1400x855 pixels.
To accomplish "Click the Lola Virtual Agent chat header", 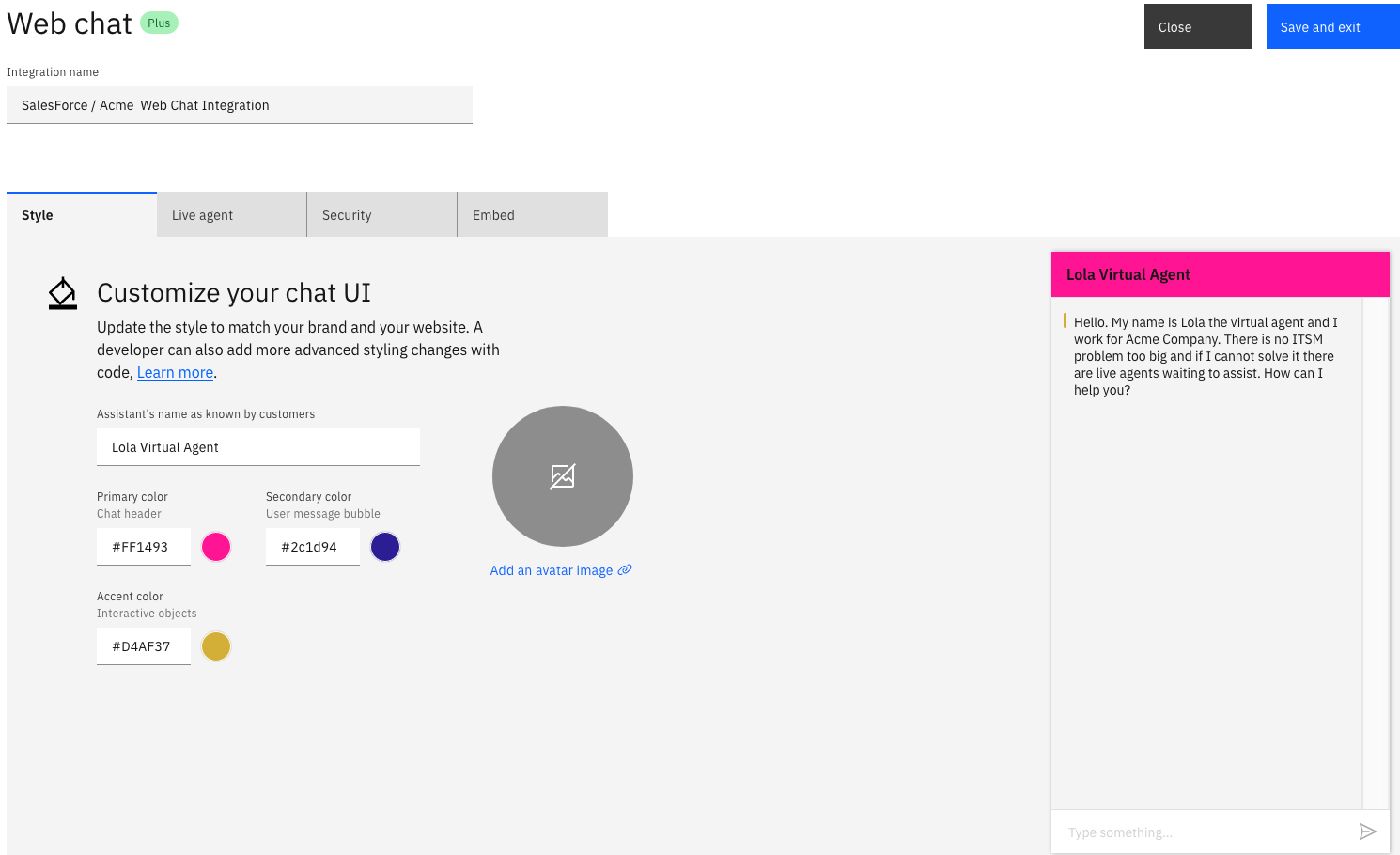I will tap(1221, 274).
